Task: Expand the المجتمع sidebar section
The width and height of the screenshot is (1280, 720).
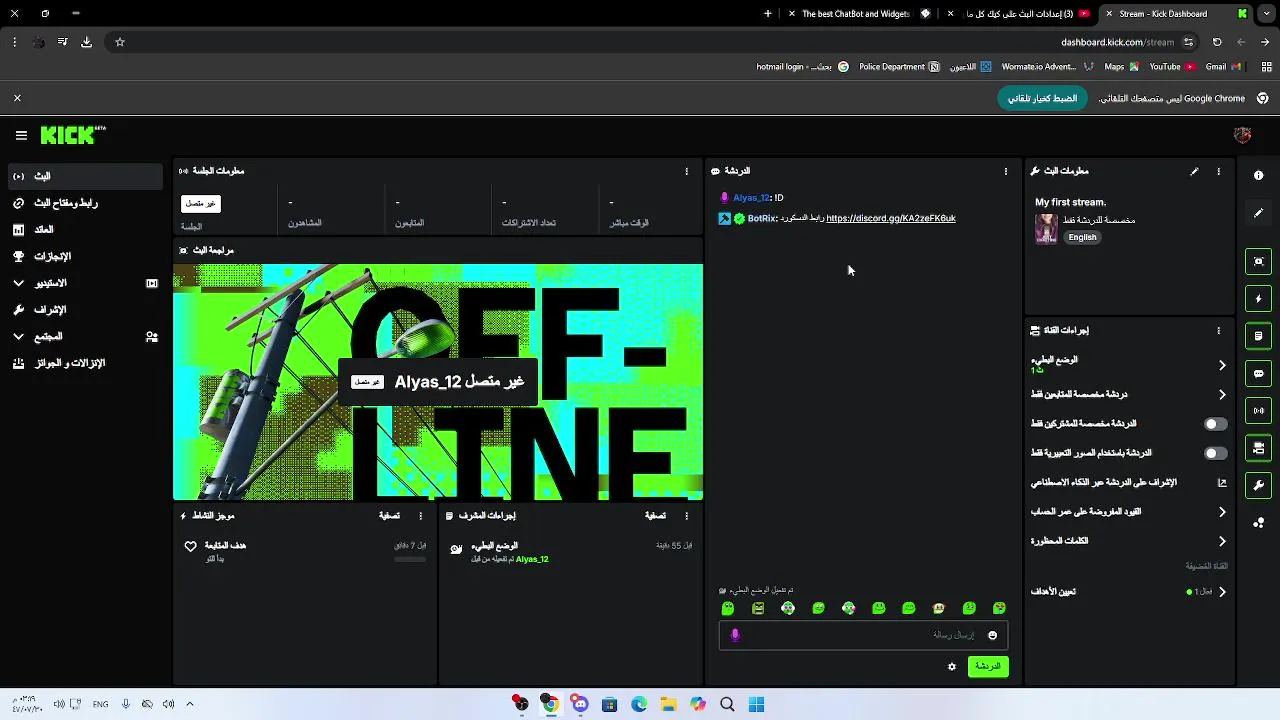Action: point(84,337)
